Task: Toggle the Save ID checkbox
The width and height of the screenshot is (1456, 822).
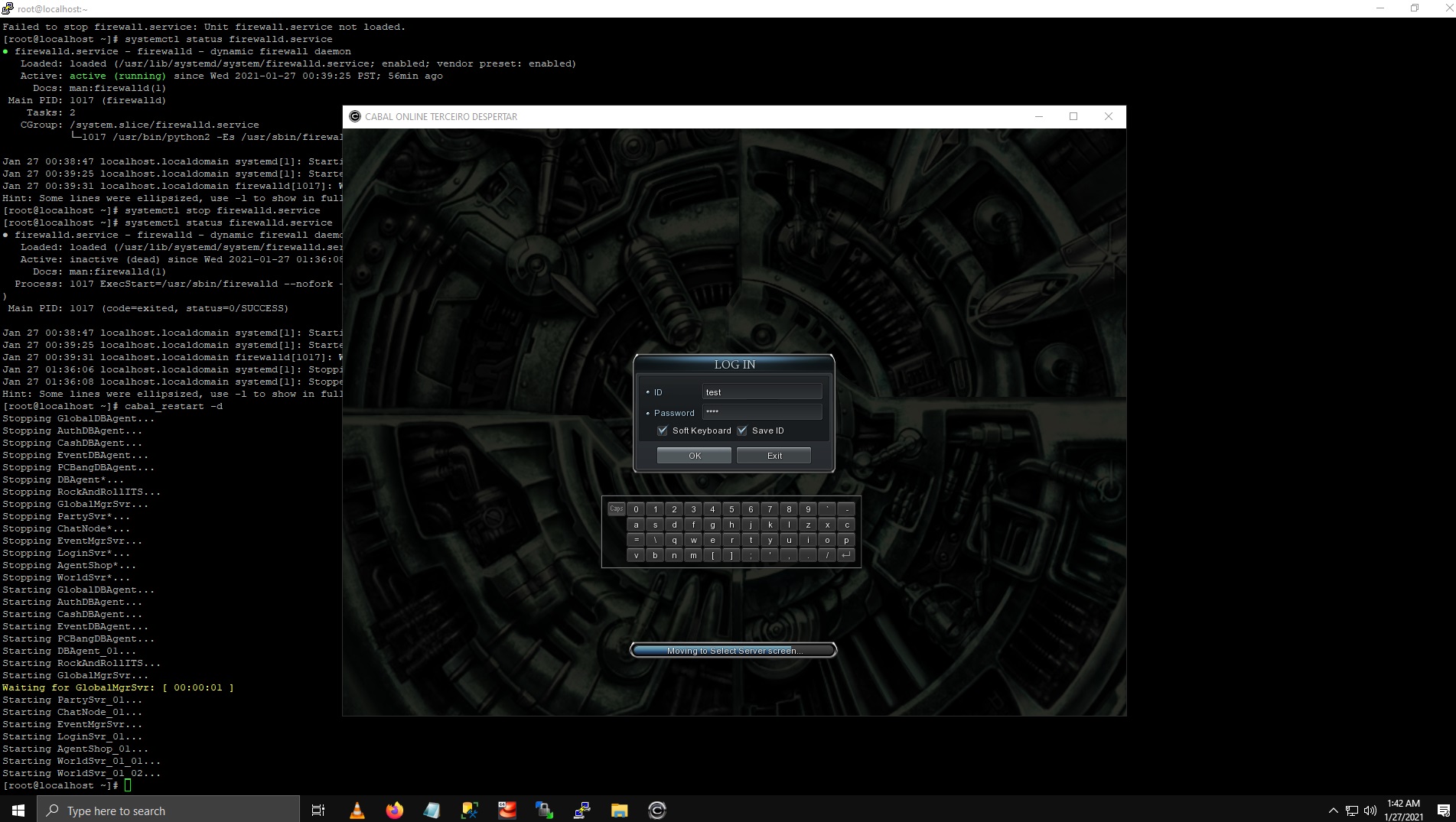Action: coord(742,430)
